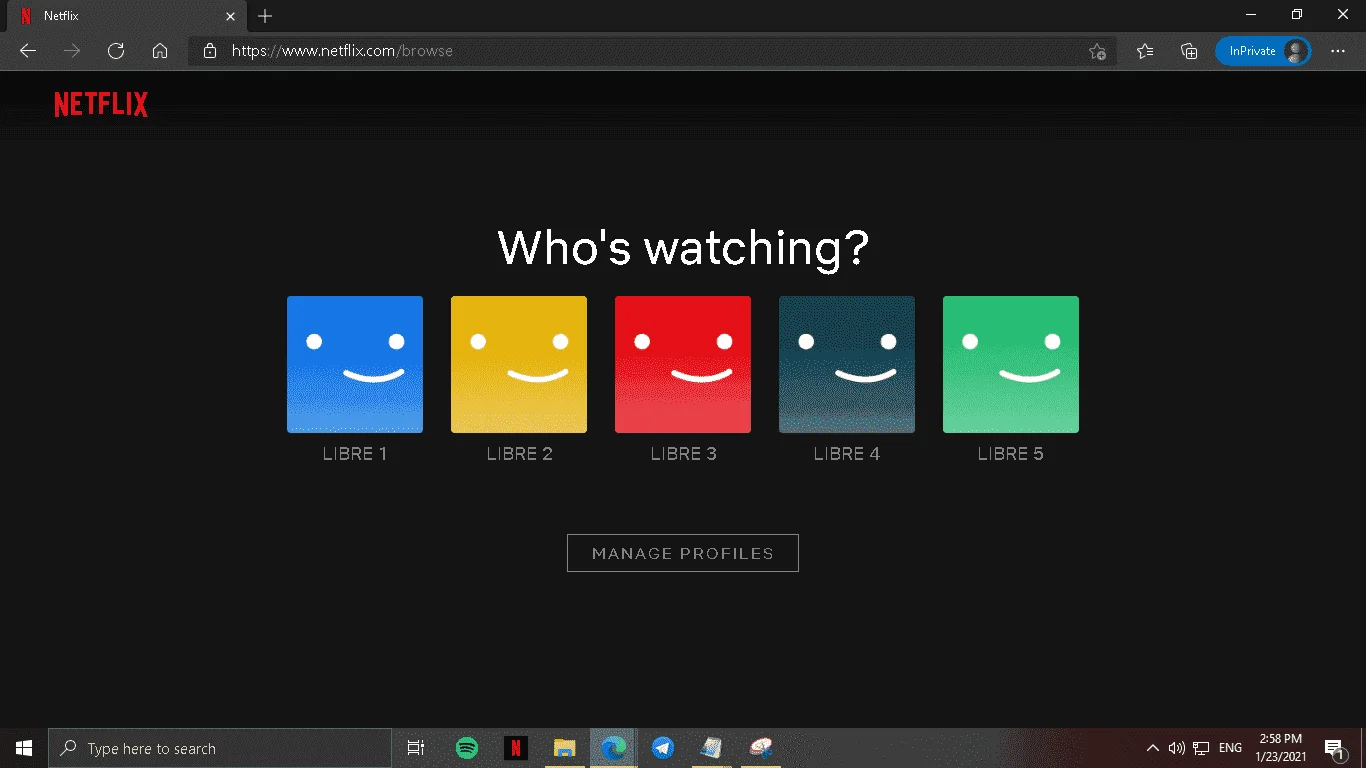Open the clock showing 2:58 PM

coord(1282,748)
